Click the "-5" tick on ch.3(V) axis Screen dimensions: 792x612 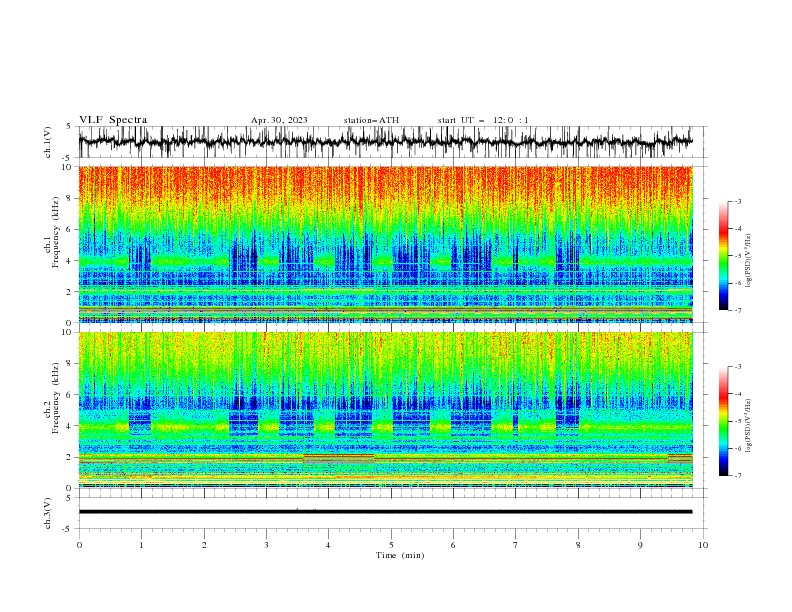coord(68,529)
